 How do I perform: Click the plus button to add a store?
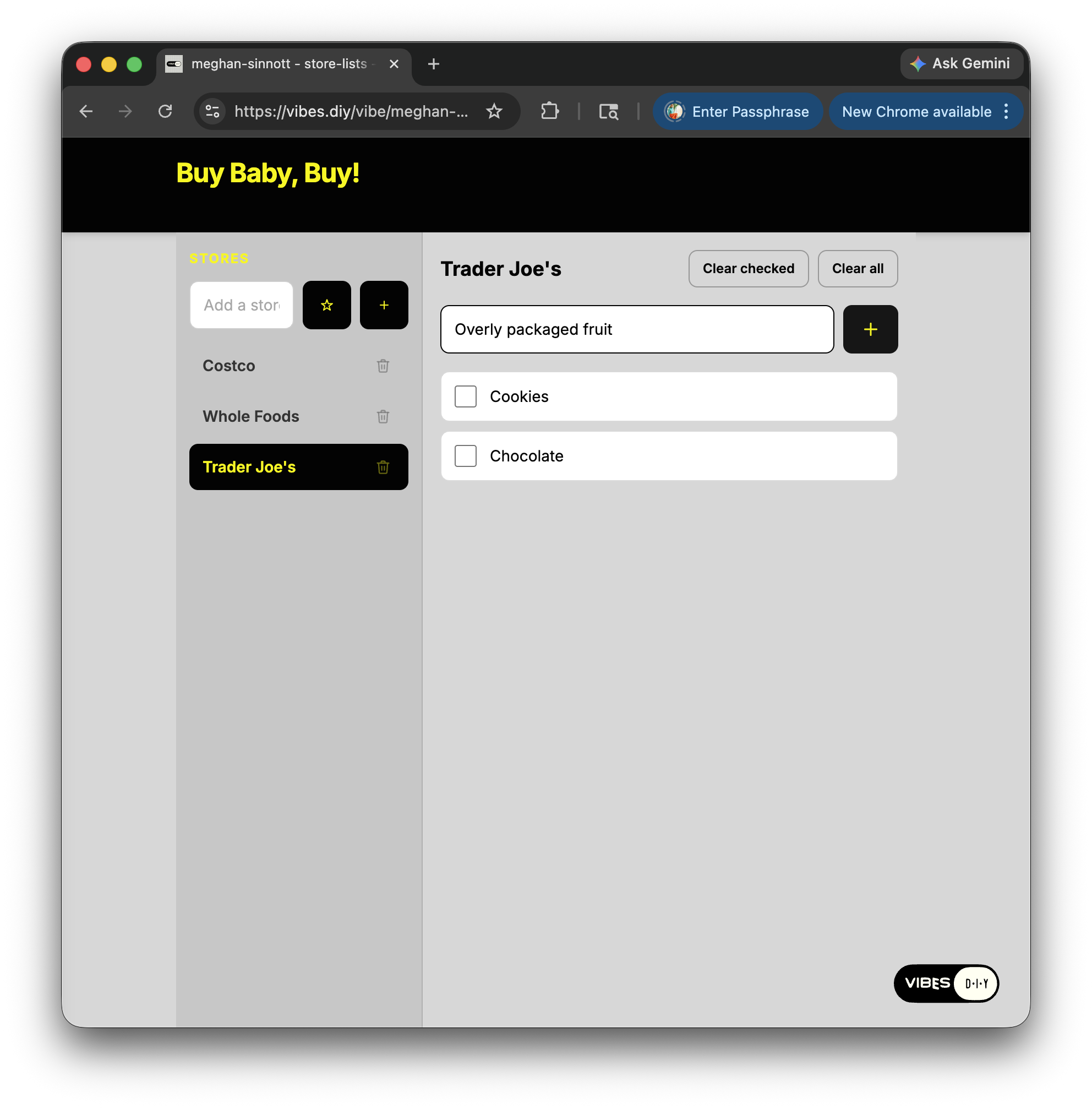(x=384, y=305)
